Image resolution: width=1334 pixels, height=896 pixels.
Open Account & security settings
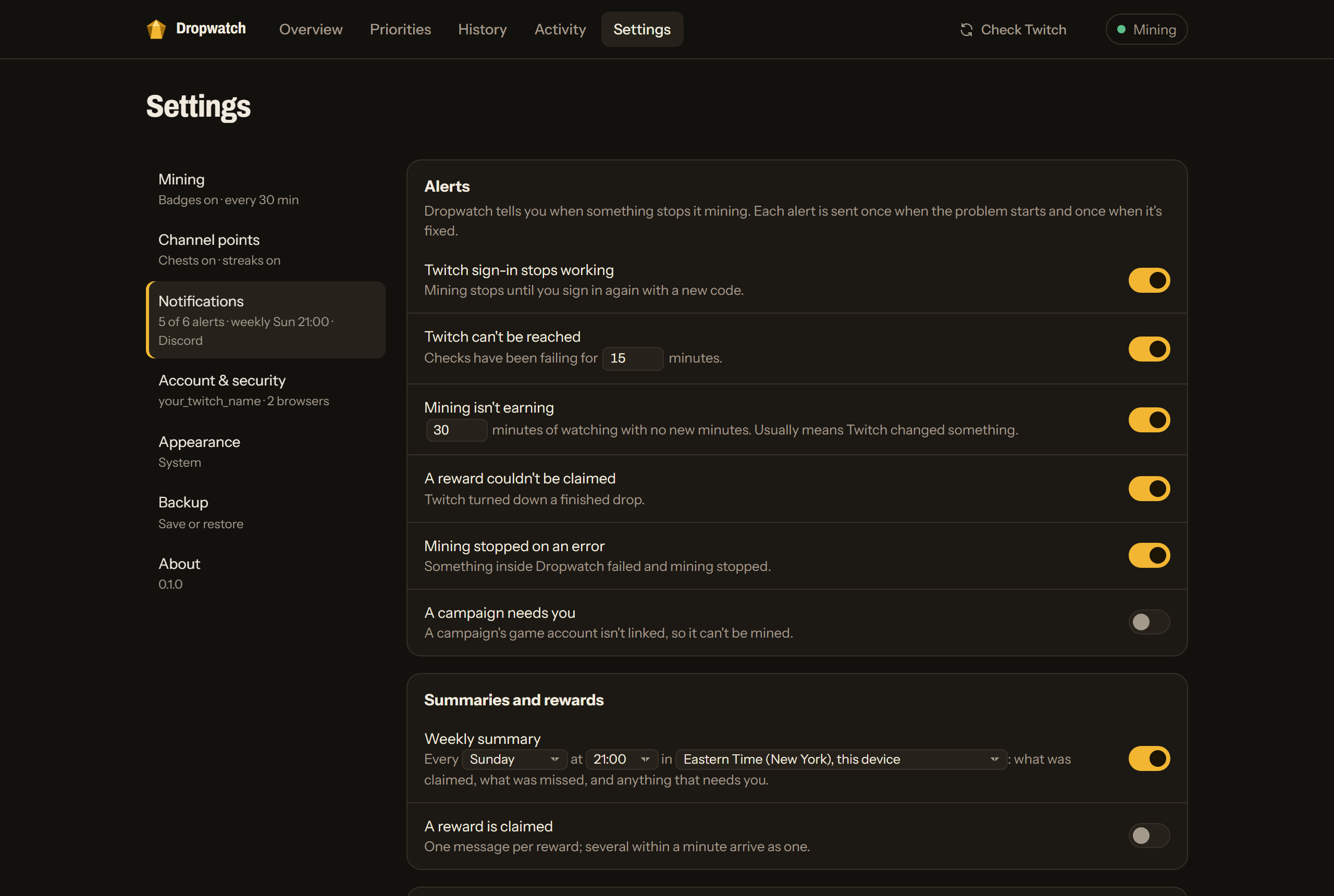[266, 390]
